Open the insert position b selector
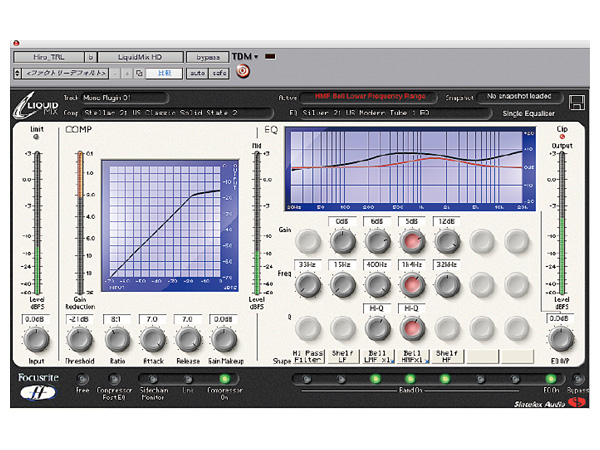 [x=91, y=57]
